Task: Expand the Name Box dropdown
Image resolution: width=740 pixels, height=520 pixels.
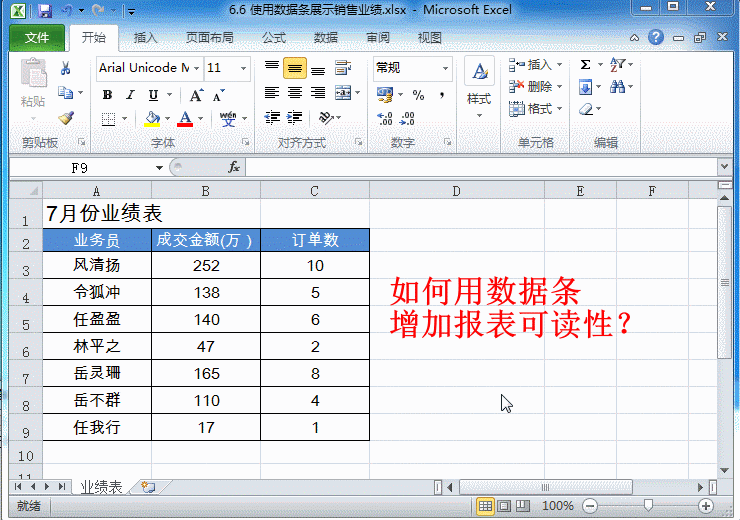Action: [x=160, y=168]
